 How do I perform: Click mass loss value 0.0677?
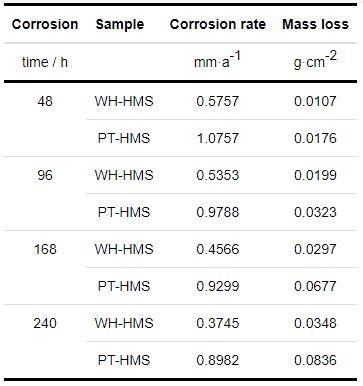pos(315,286)
